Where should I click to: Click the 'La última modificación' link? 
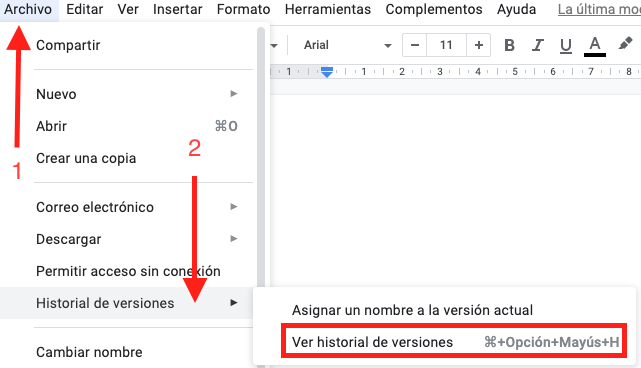click(x=599, y=9)
